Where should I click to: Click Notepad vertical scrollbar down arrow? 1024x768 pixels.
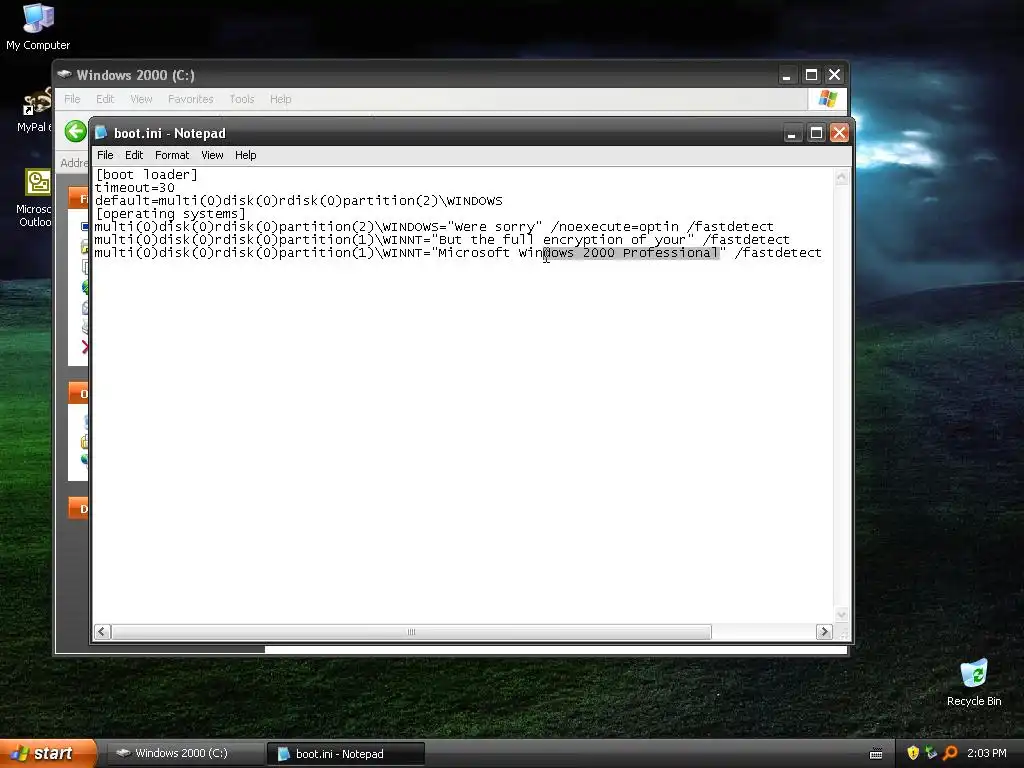841,615
